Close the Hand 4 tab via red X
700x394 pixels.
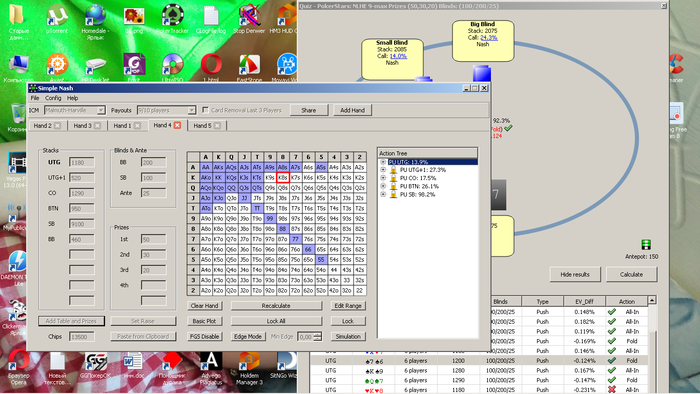(x=177, y=125)
